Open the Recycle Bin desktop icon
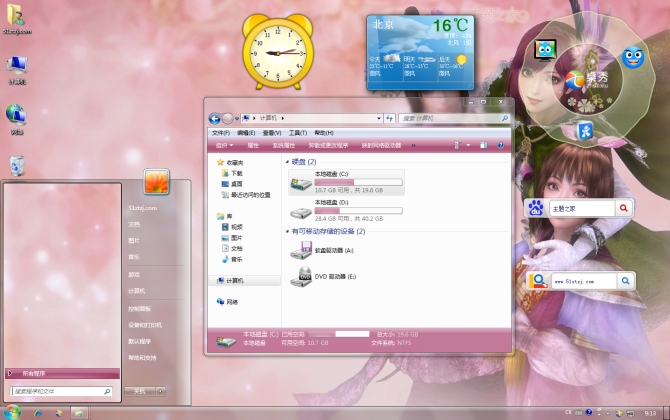This screenshot has width=670, height=420. coord(17,166)
